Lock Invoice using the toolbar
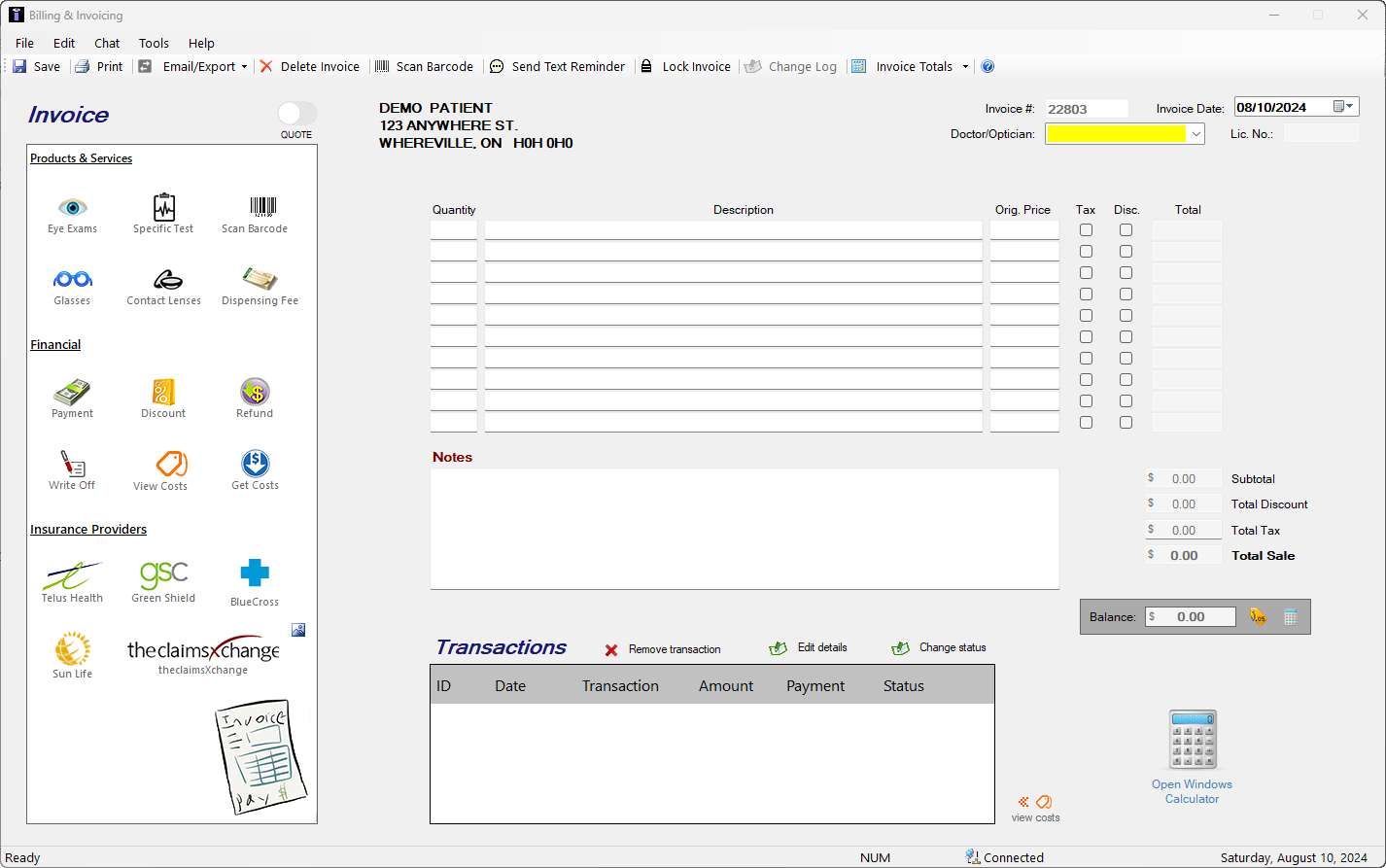Image resolution: width=1386 pixels, height=868 pixels. coord(685,66)
